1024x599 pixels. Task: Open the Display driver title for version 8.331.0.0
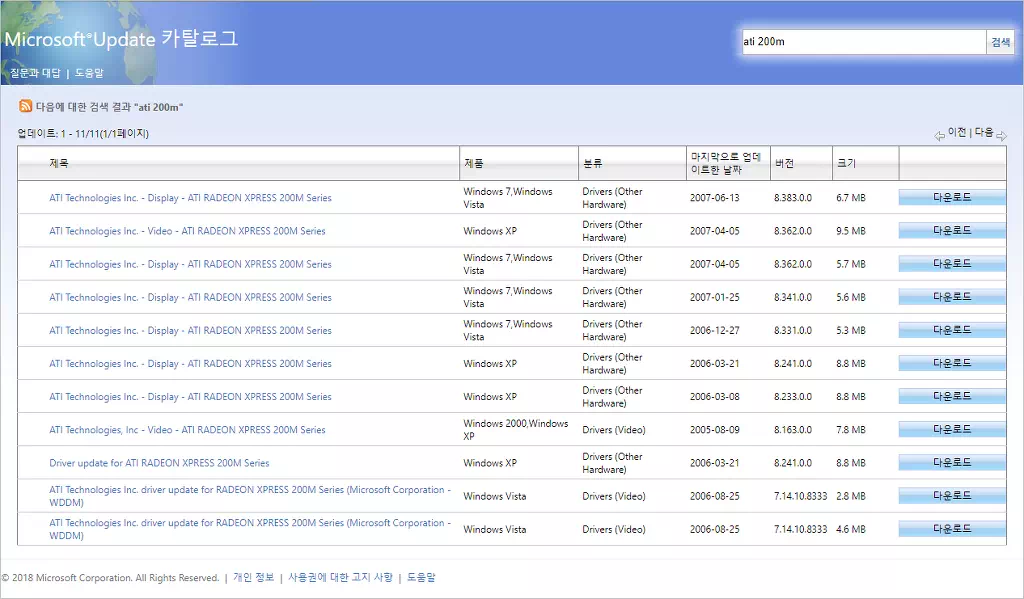pos(190,331)
